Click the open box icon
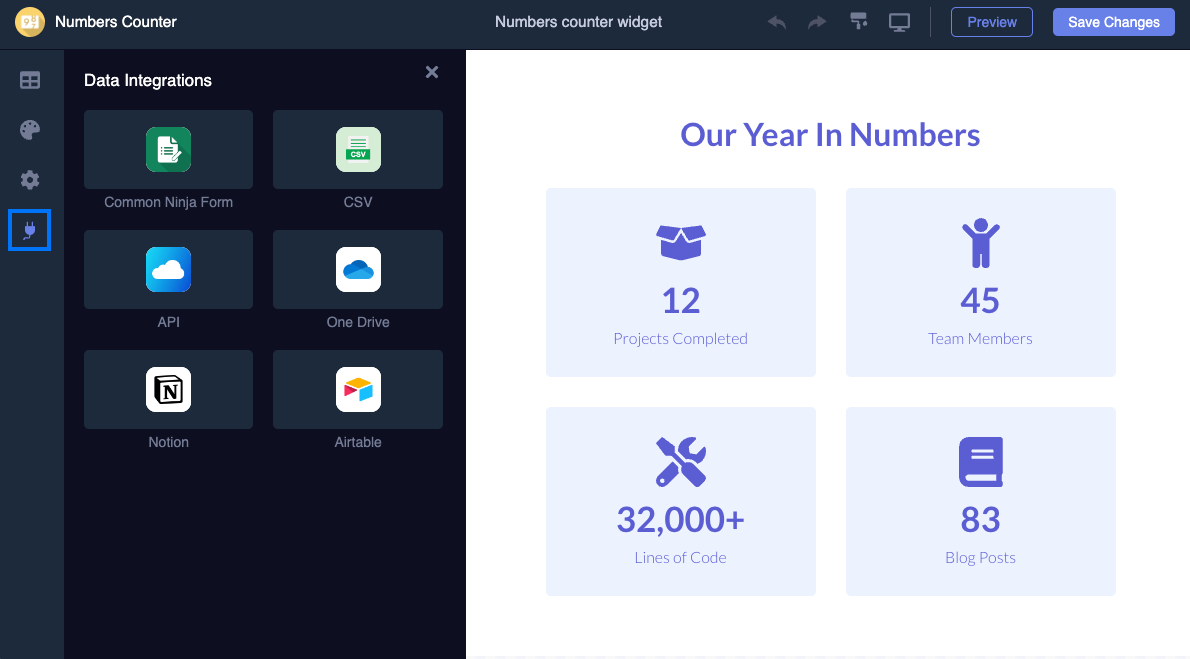 (x=681, y=242)
